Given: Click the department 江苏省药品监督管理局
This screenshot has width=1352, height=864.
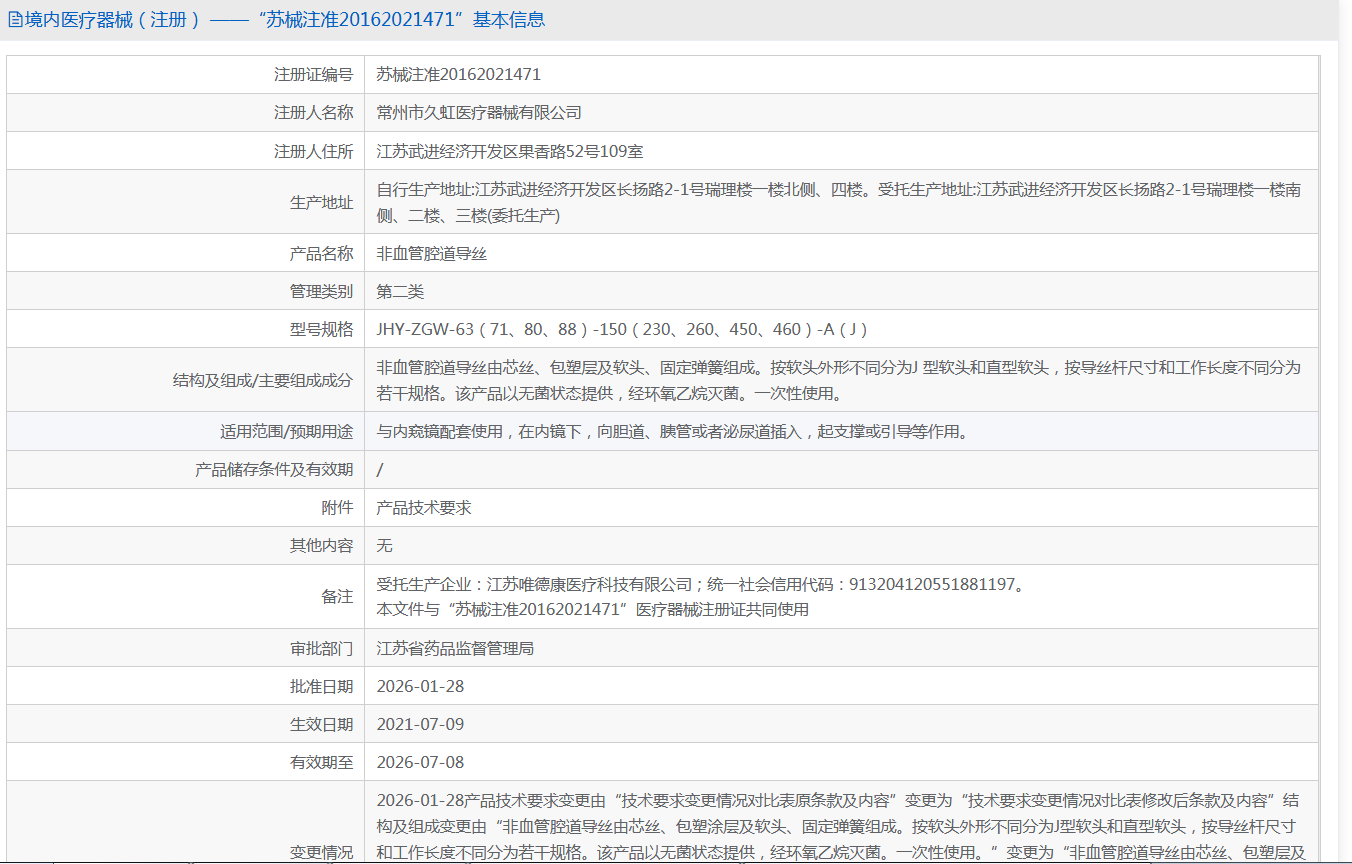Looking at the screenshot, I should pos(455,649).
